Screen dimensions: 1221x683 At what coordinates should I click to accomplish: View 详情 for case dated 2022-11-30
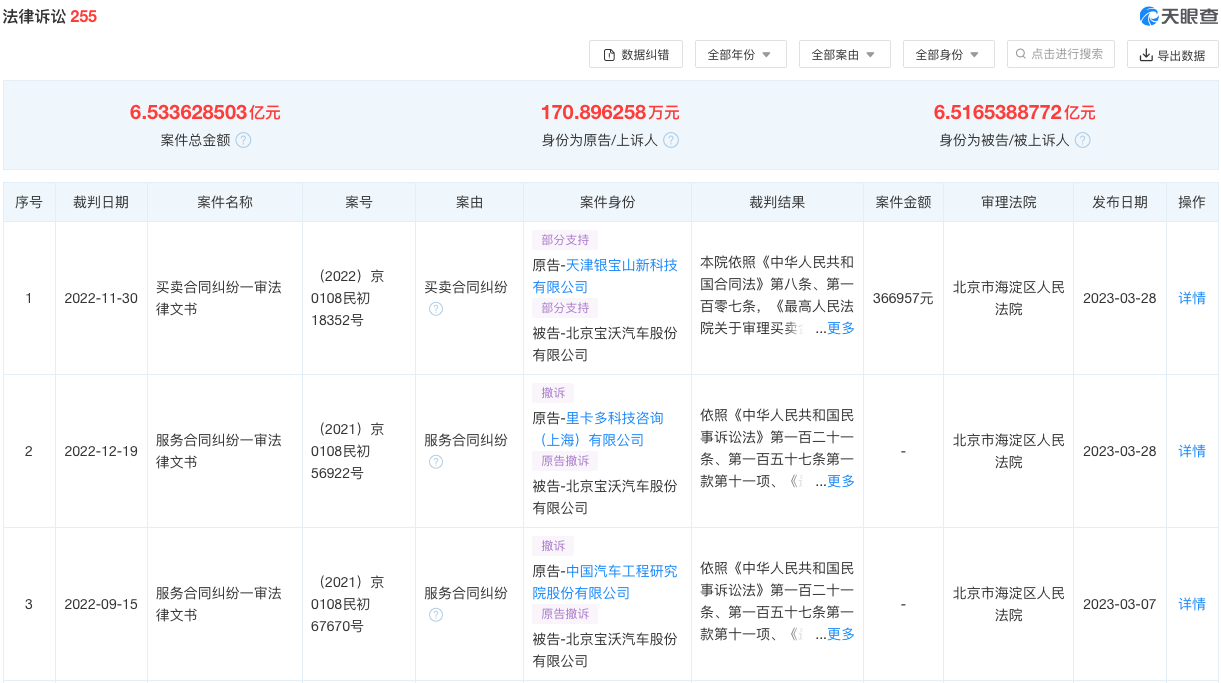(x=1192, y=298)
